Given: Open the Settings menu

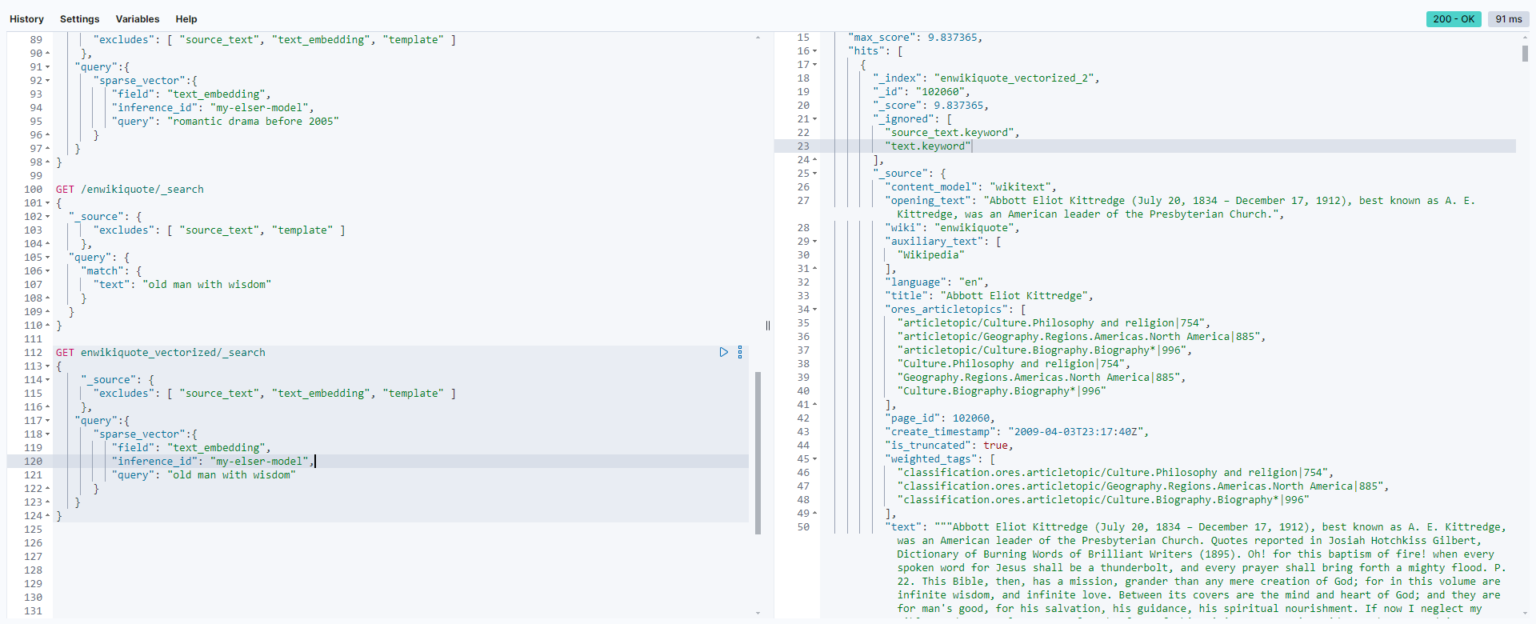Looking at the screenshot, I should tap(79, 18).
